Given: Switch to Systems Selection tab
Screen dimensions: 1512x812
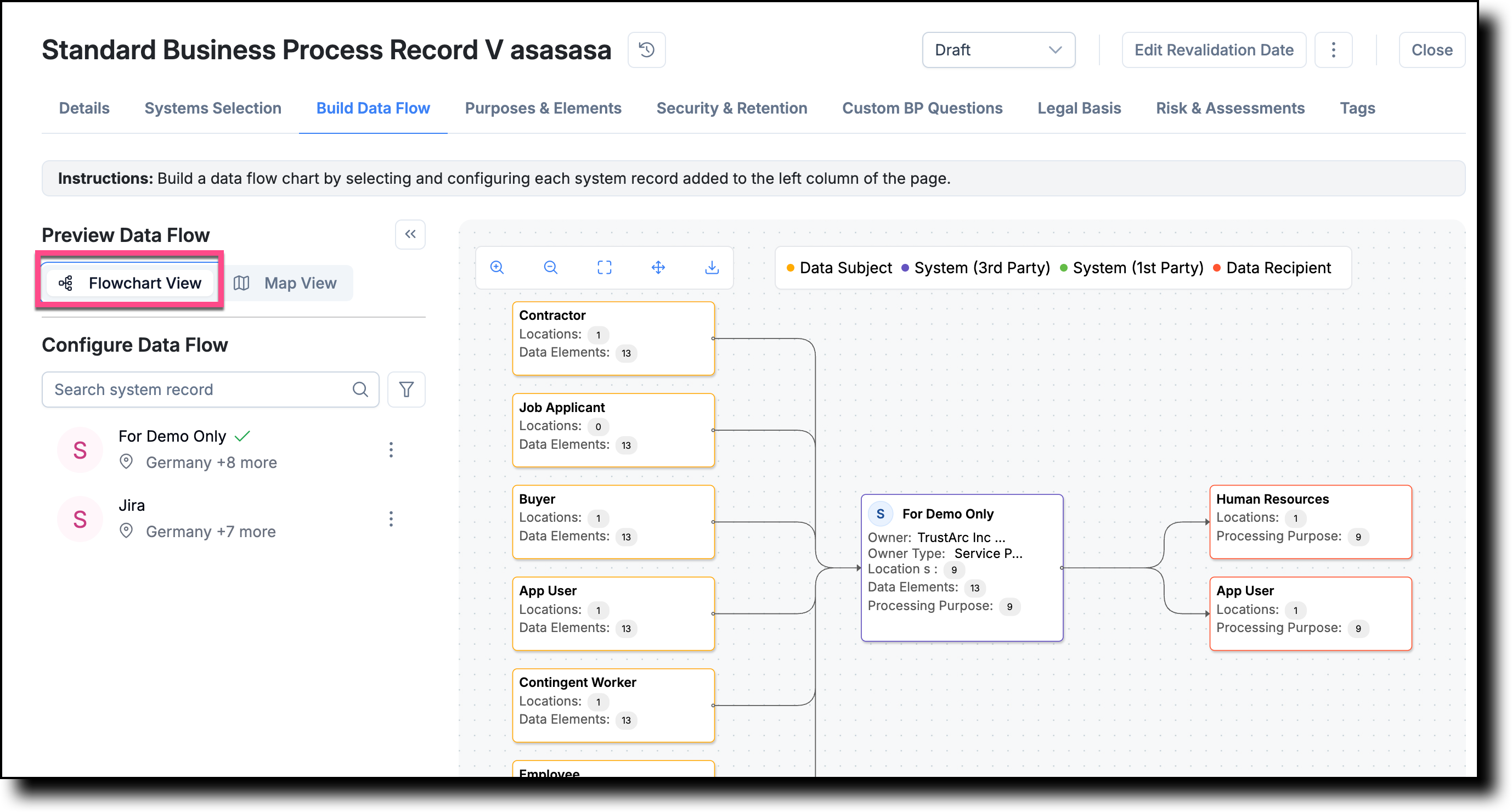Looking at the screenshot, I should (212, 108).
